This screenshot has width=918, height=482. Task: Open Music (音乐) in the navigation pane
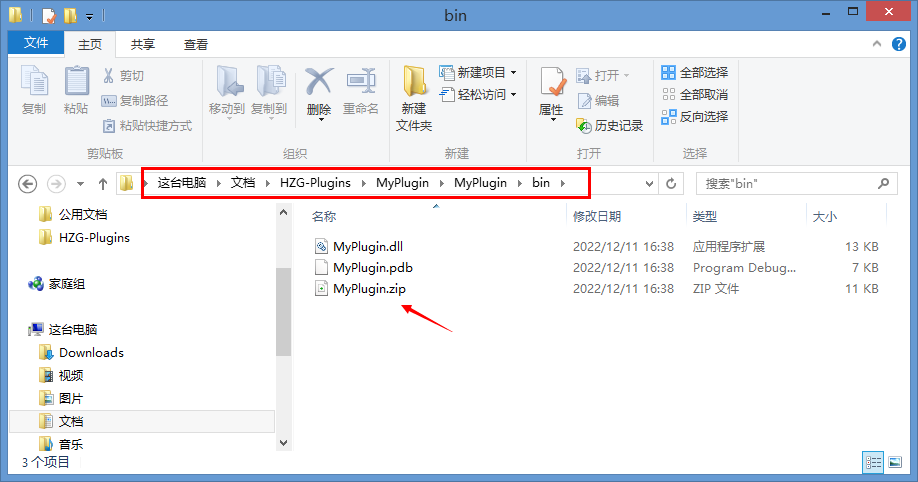[x=61, y=444]
